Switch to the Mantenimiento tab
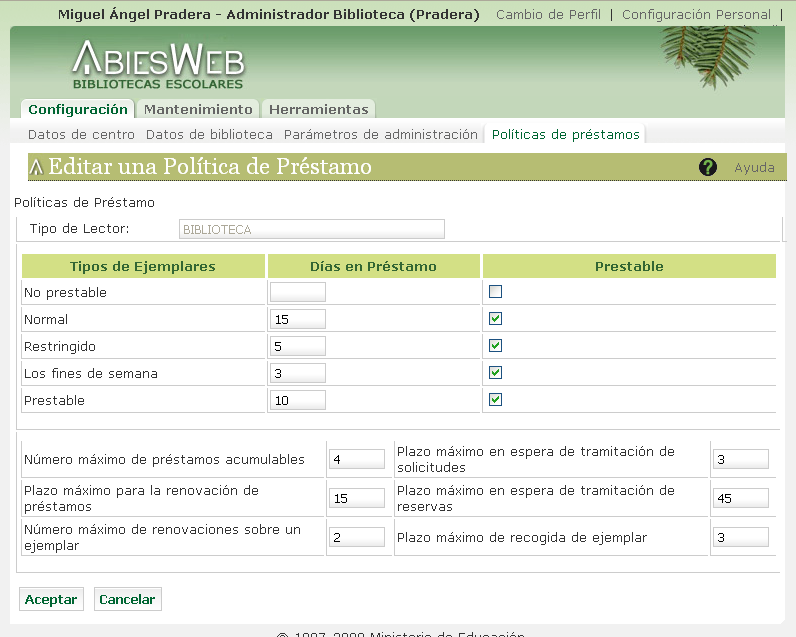The width and height of the screenshot is (796, 637). [198, 110]
